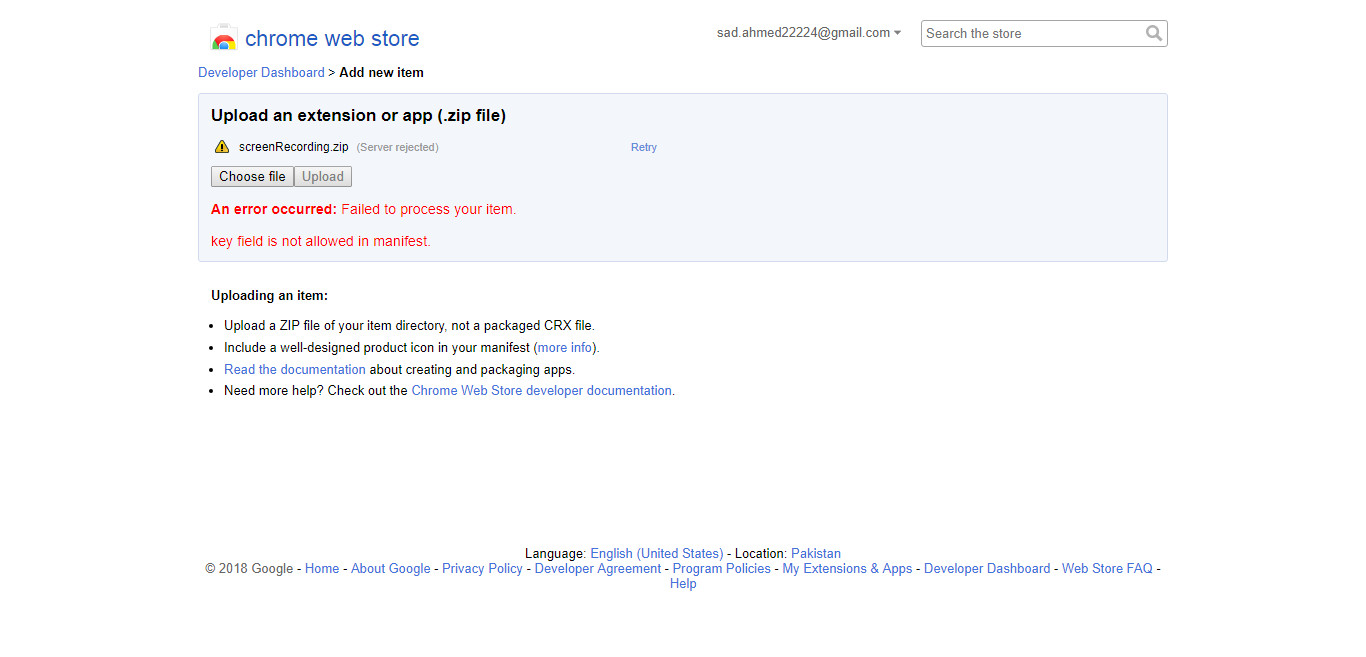The image size is (1366, 657).
Task: Change location via Pakistan link
Action: coord(816,553)
